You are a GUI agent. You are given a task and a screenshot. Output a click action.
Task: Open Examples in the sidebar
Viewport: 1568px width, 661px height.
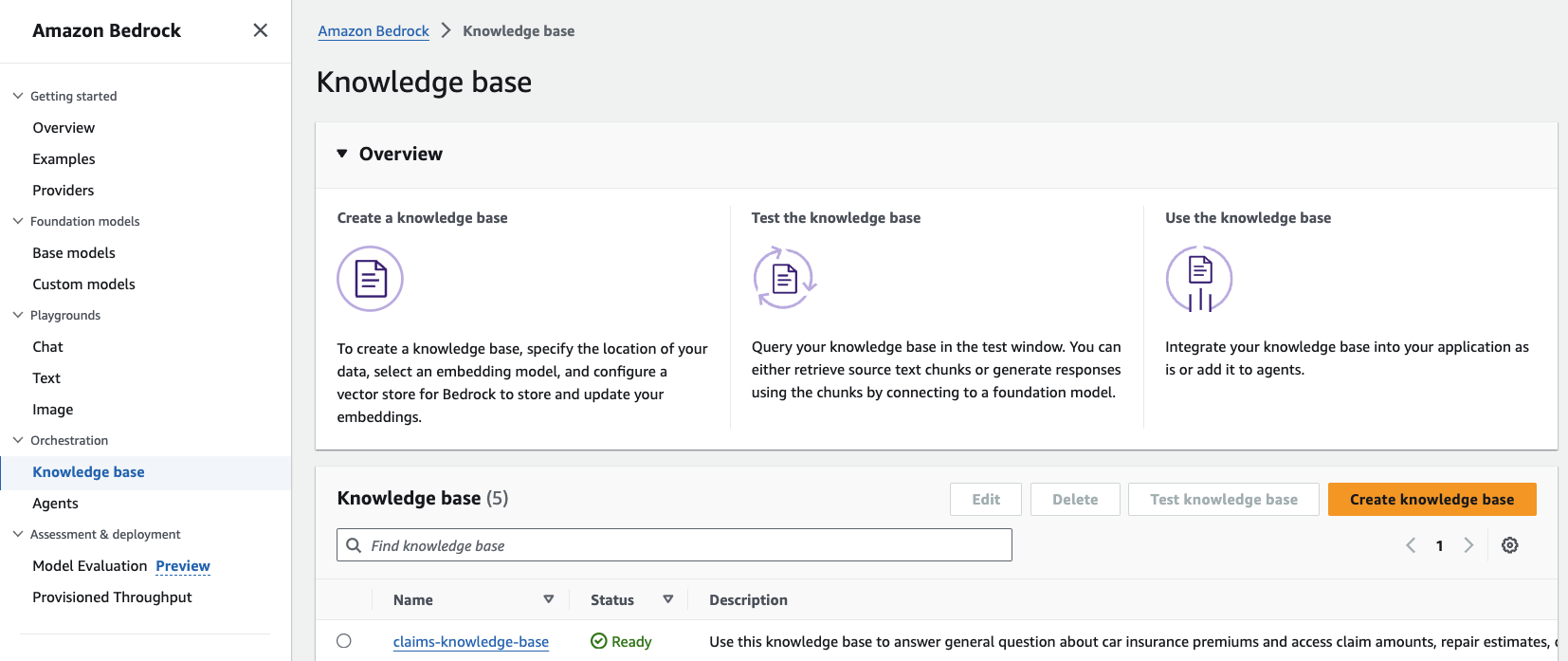pyautogui.click(x=64, y=158)
